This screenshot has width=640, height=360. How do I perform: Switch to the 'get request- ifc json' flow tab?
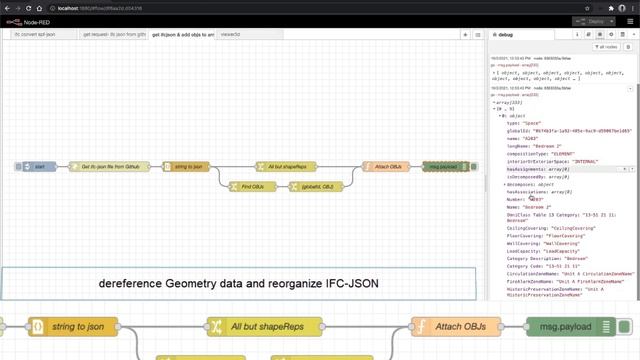[113, 35]
